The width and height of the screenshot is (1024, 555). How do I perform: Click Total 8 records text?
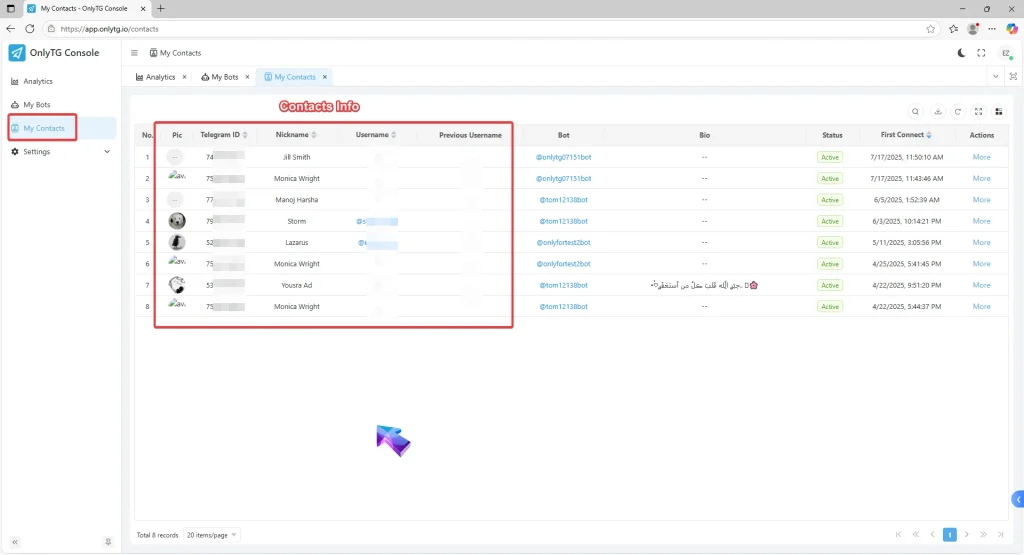[x=157, y=535]
